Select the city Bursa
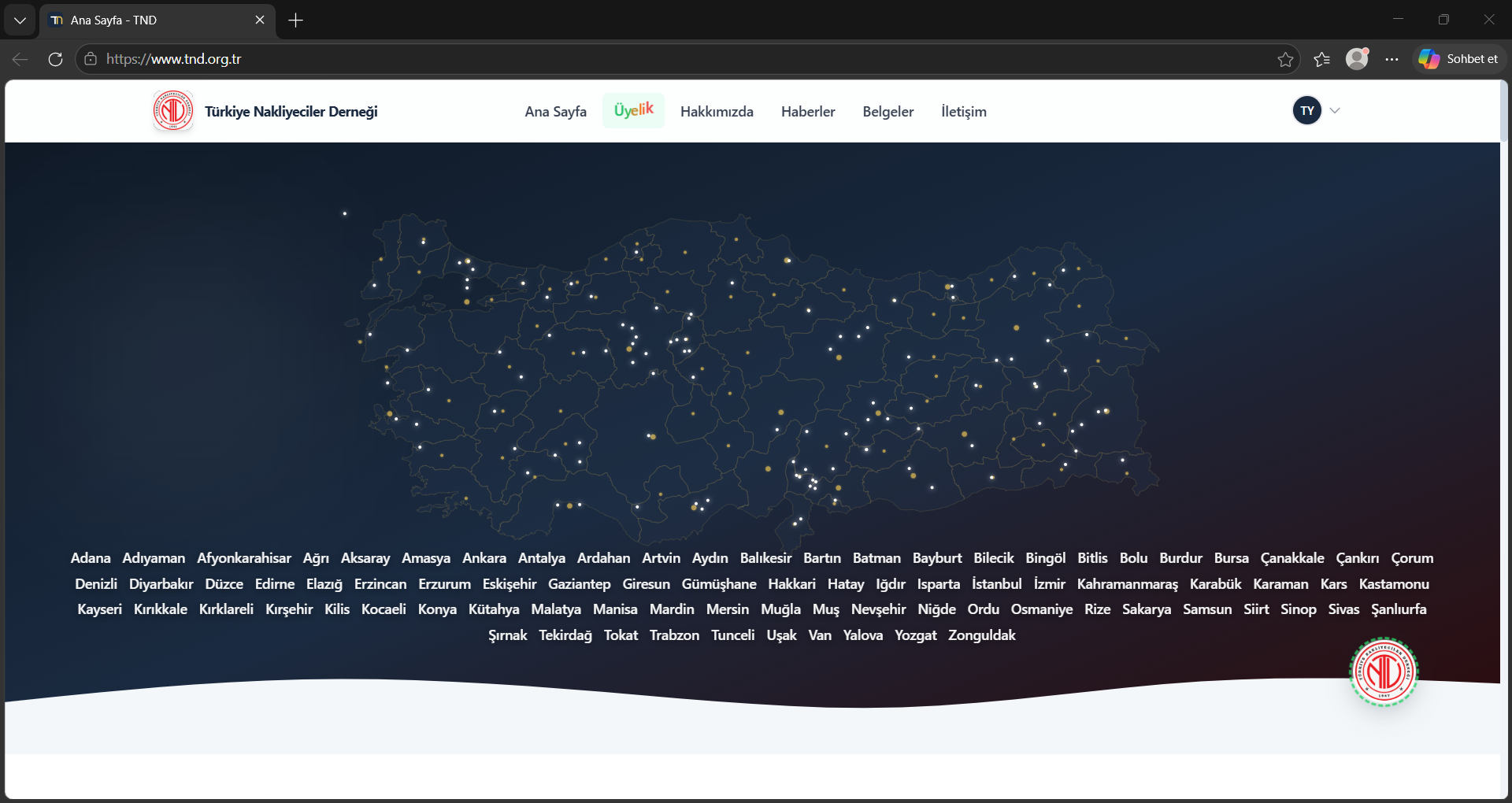The height and width of the screenshot is (803, 1512). (1232, 558)
